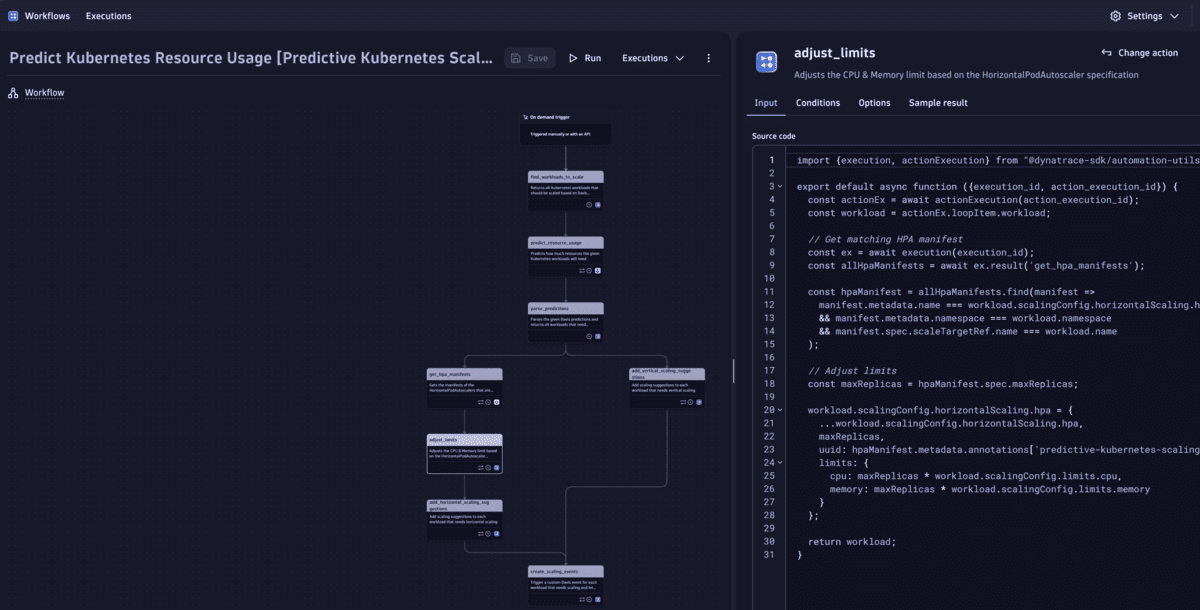Click the adjust_limits action icon in header

[x=767, y=62]
